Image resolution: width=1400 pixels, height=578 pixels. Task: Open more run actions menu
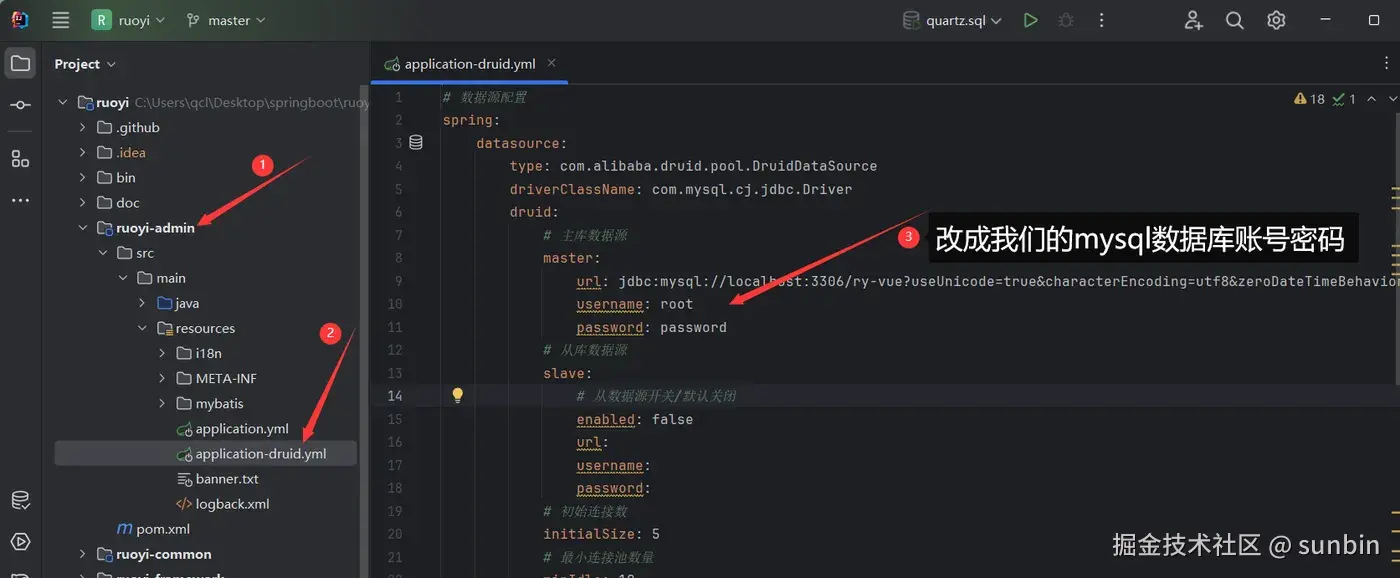coord(1101,20)
